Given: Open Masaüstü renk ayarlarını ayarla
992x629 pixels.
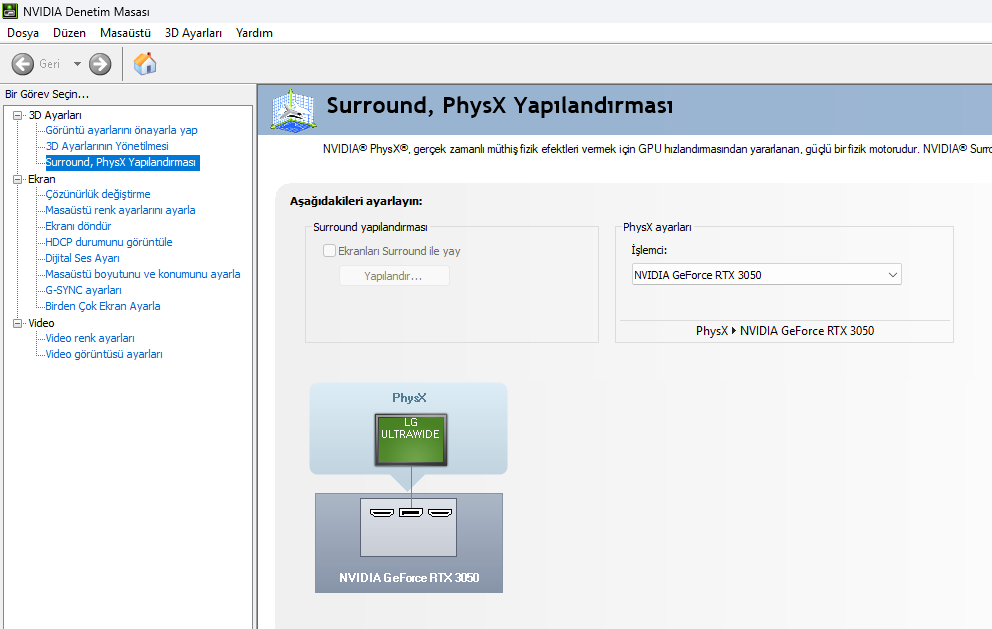Looking at the screenshot, I should point(120,210).
